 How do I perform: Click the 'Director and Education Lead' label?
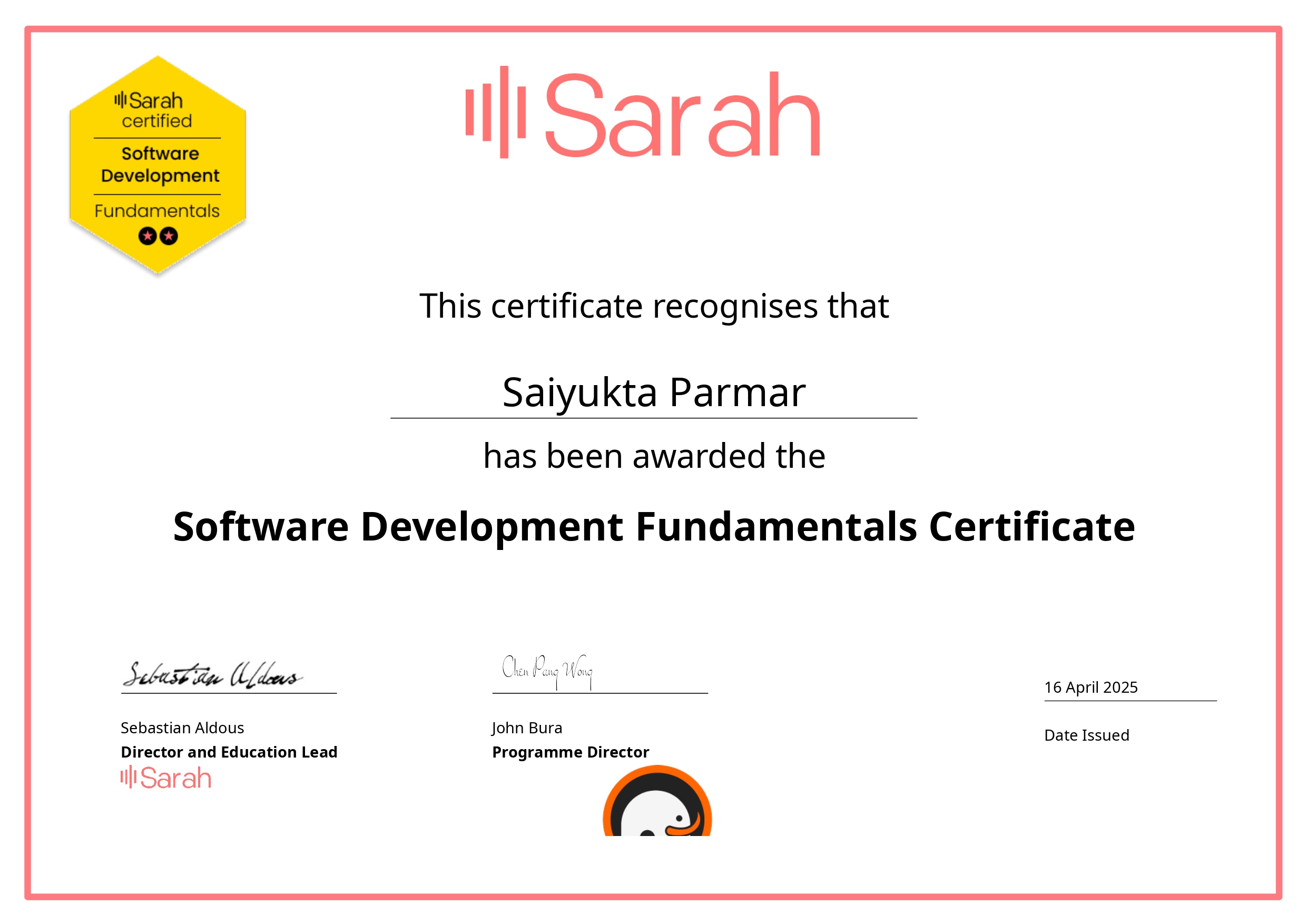[229, 752]
